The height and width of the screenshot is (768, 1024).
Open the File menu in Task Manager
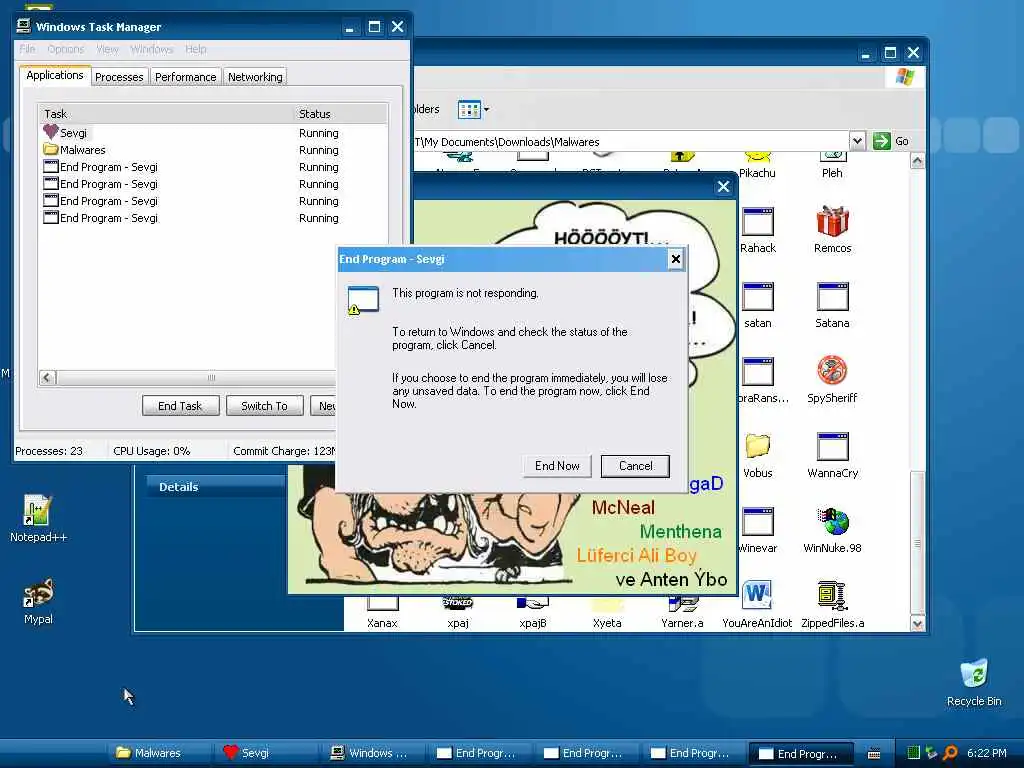[27, 49]
